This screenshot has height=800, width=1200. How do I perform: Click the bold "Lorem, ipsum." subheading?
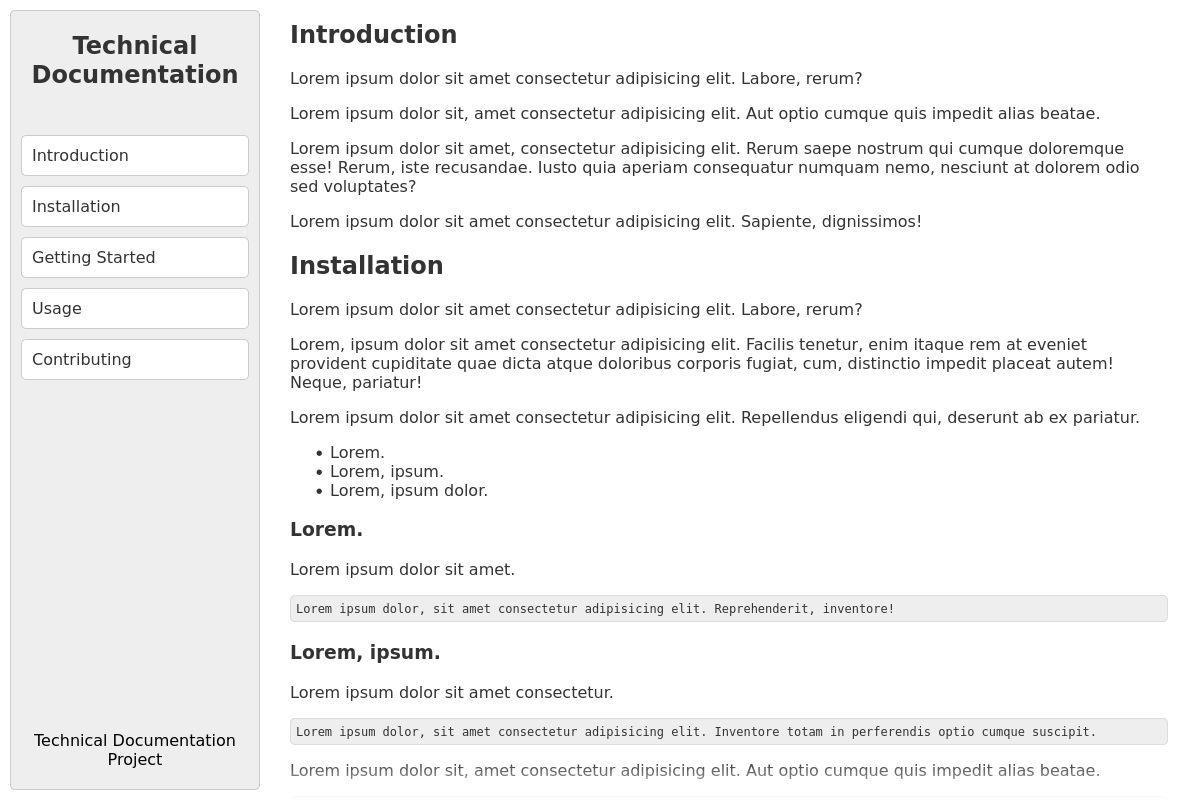[365, 653]
